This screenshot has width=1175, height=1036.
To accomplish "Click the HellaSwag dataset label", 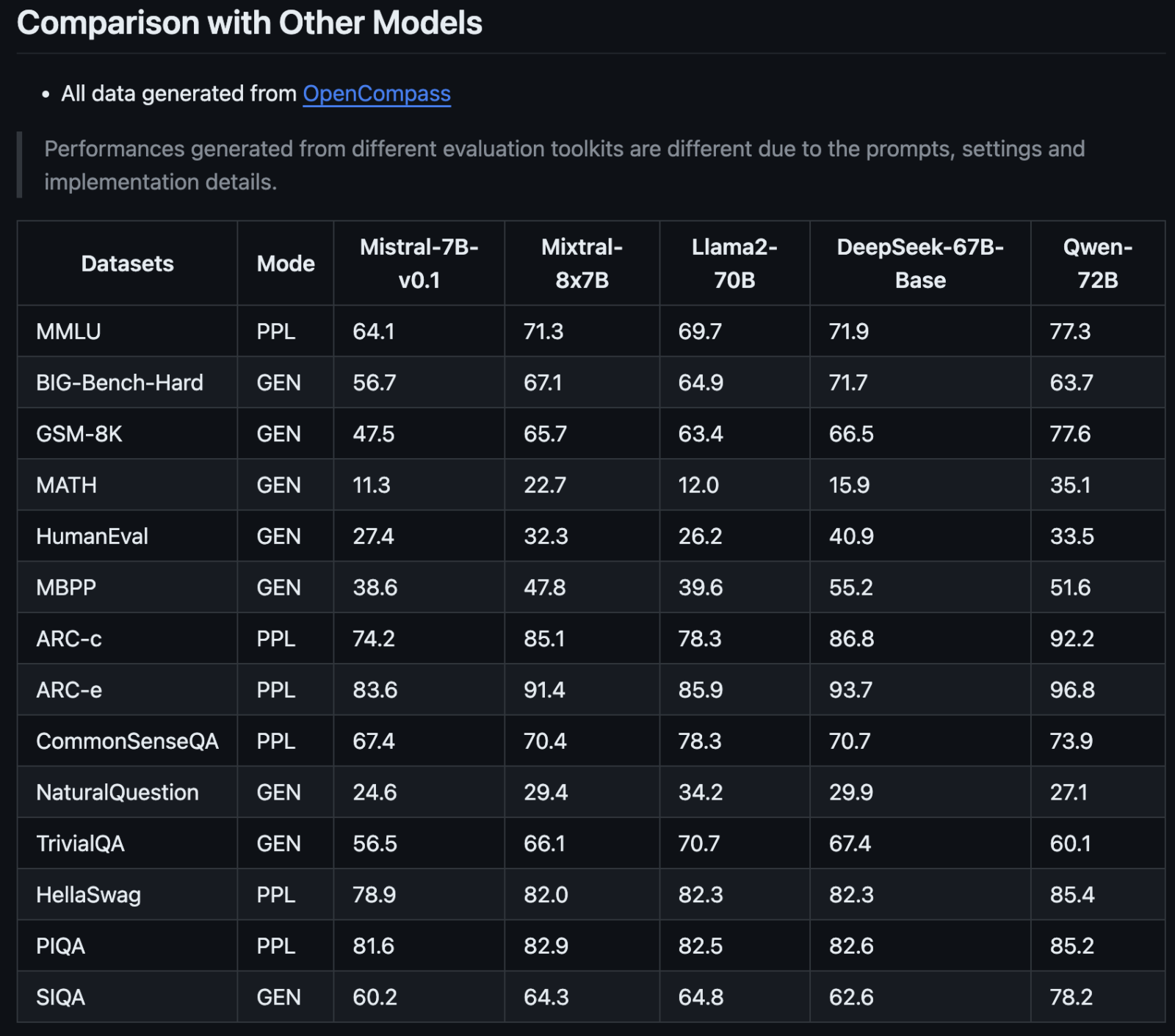I will [x=87, y=894].
